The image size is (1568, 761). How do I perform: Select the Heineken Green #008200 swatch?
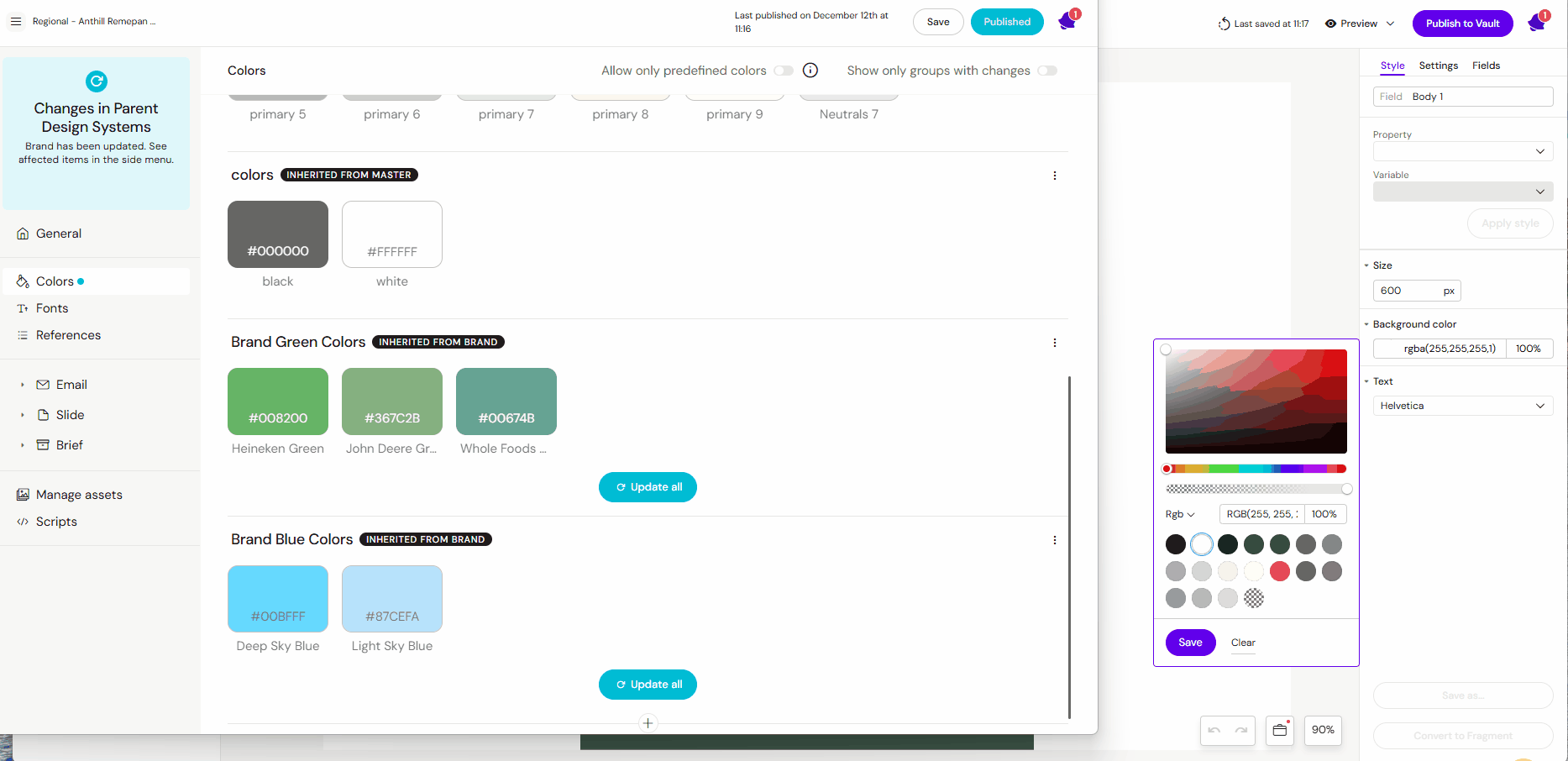(278, 401)
